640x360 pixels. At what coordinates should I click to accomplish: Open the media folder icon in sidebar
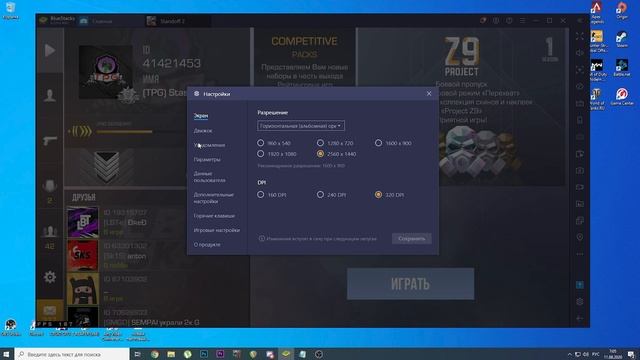point(580,204)
